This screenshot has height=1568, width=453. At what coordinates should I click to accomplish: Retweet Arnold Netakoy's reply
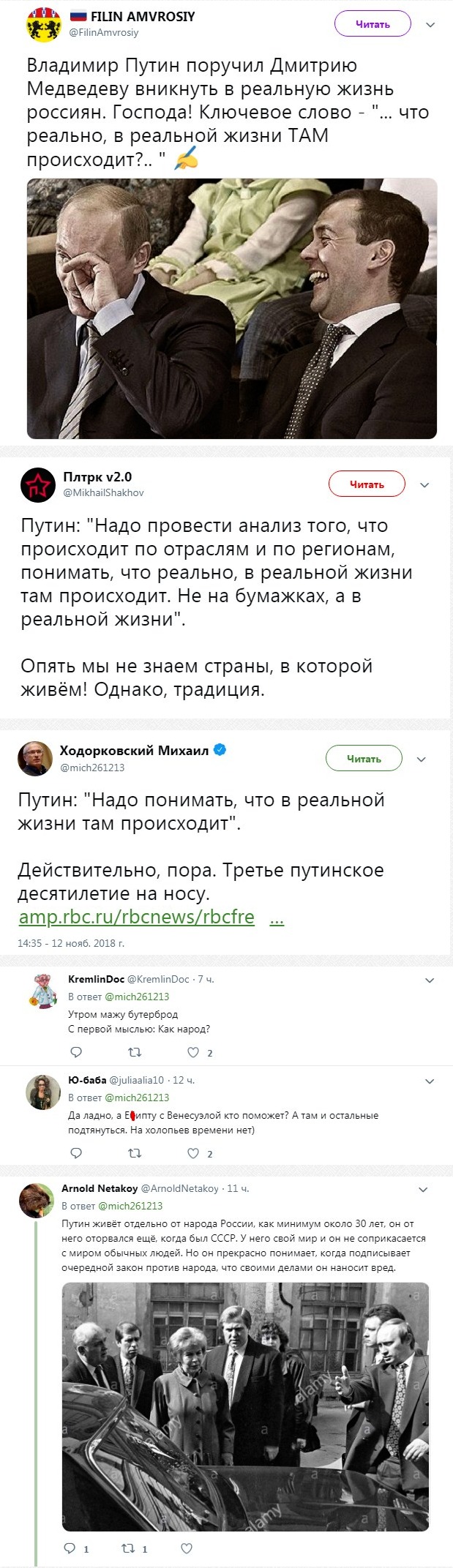[x=128, y=1548]
